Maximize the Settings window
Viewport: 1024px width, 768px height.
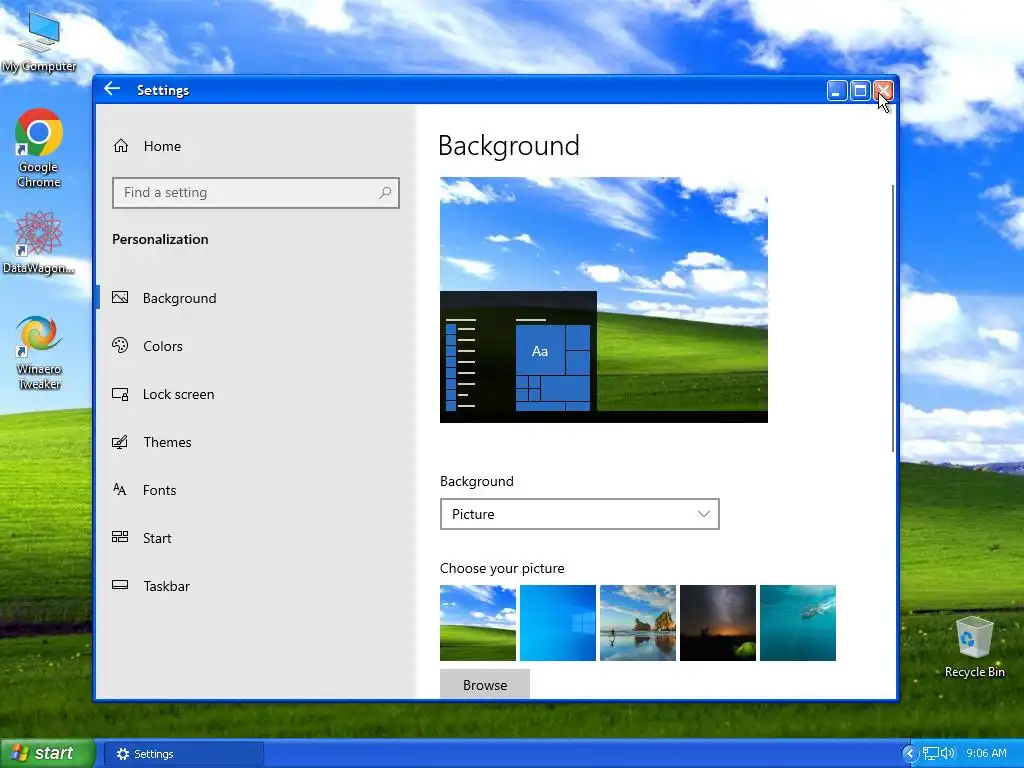(860, 91)
